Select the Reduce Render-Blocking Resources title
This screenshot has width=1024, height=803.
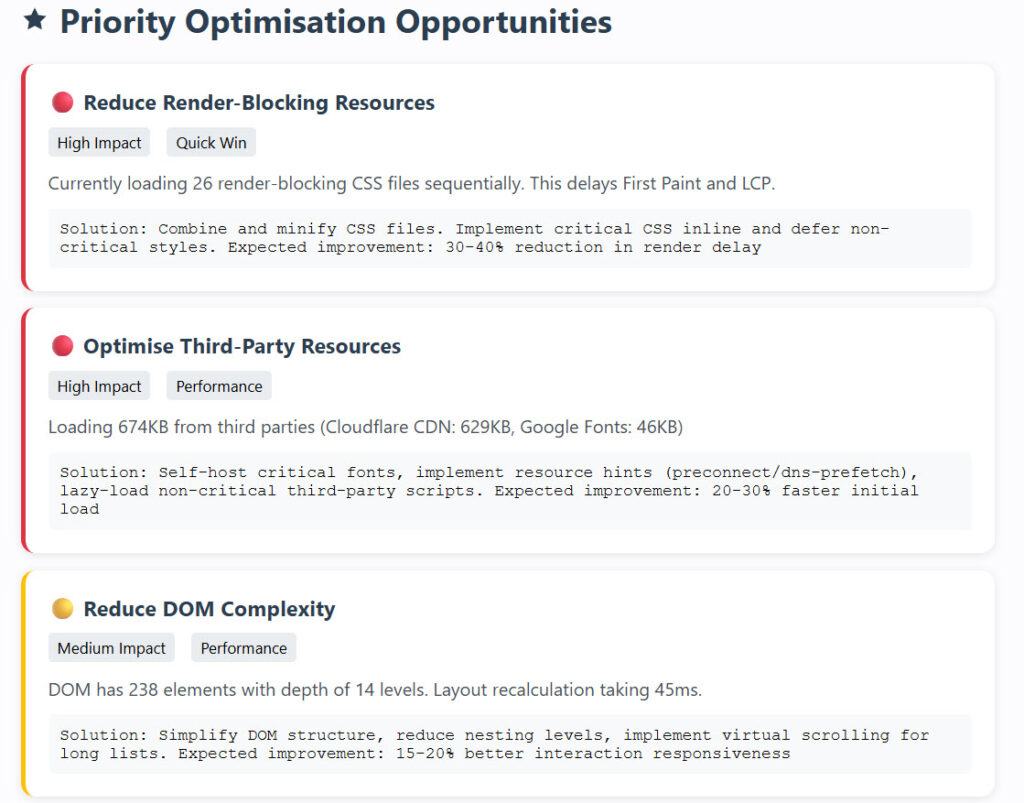[x=258, y=102]
